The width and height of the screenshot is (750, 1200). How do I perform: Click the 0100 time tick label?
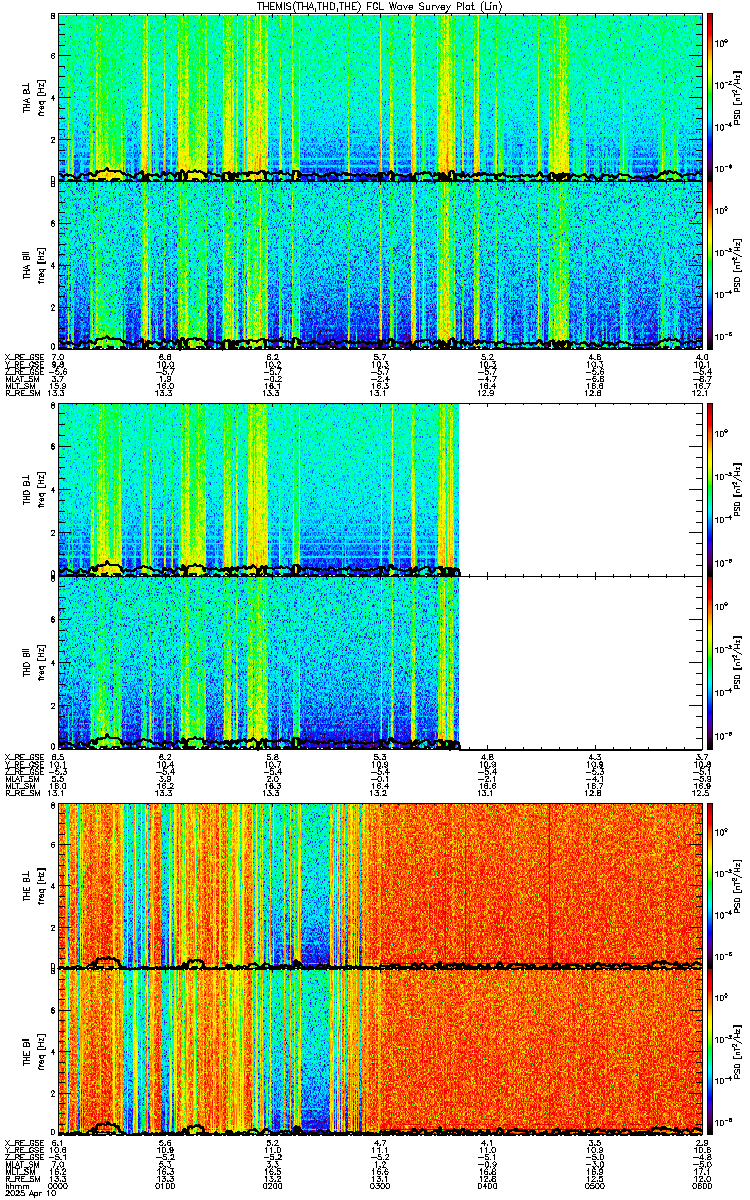165,1185
